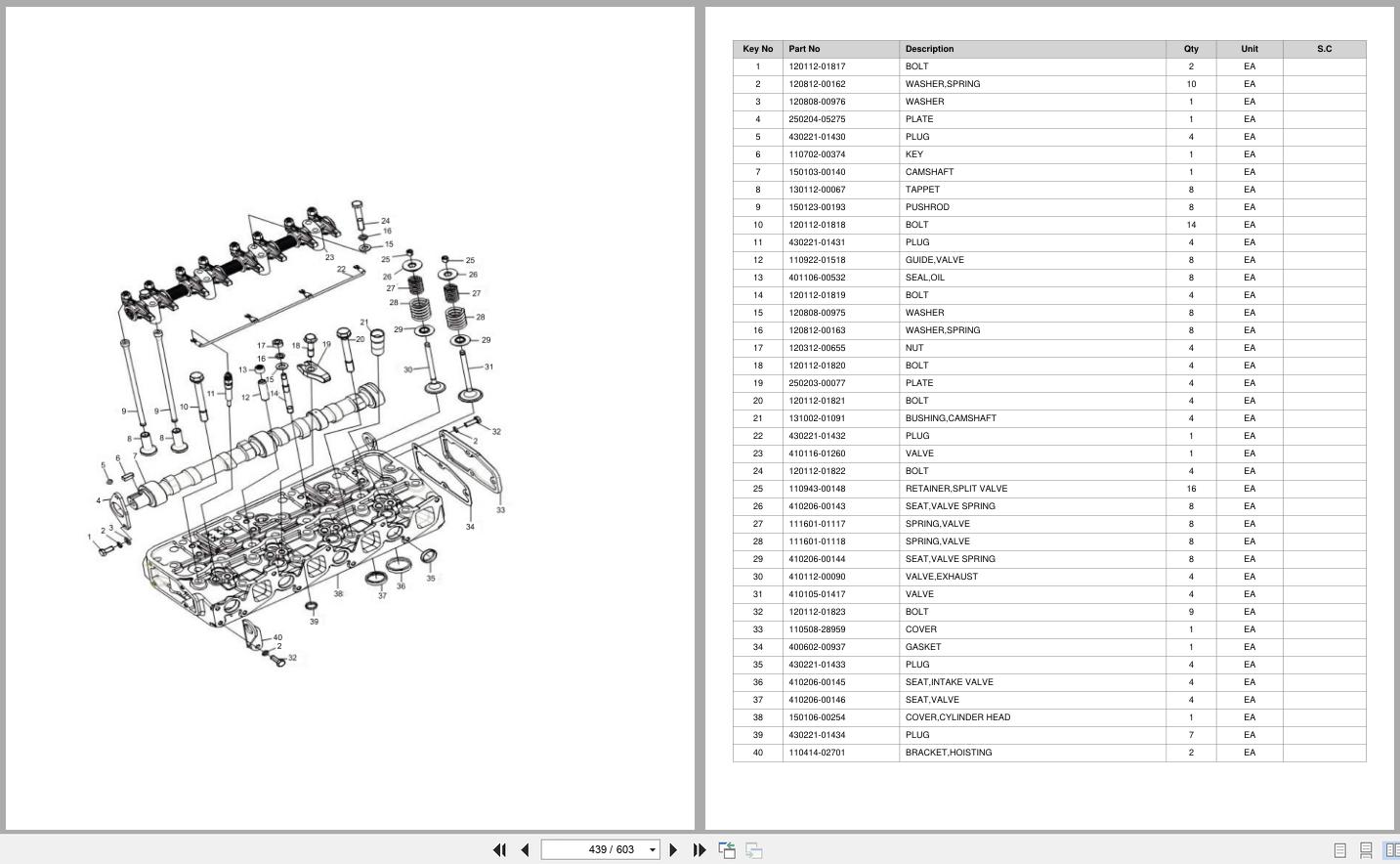The image size is (1400, 864).
Task: Click BUSHING,CAMSHAFT description
Action: 951,418
